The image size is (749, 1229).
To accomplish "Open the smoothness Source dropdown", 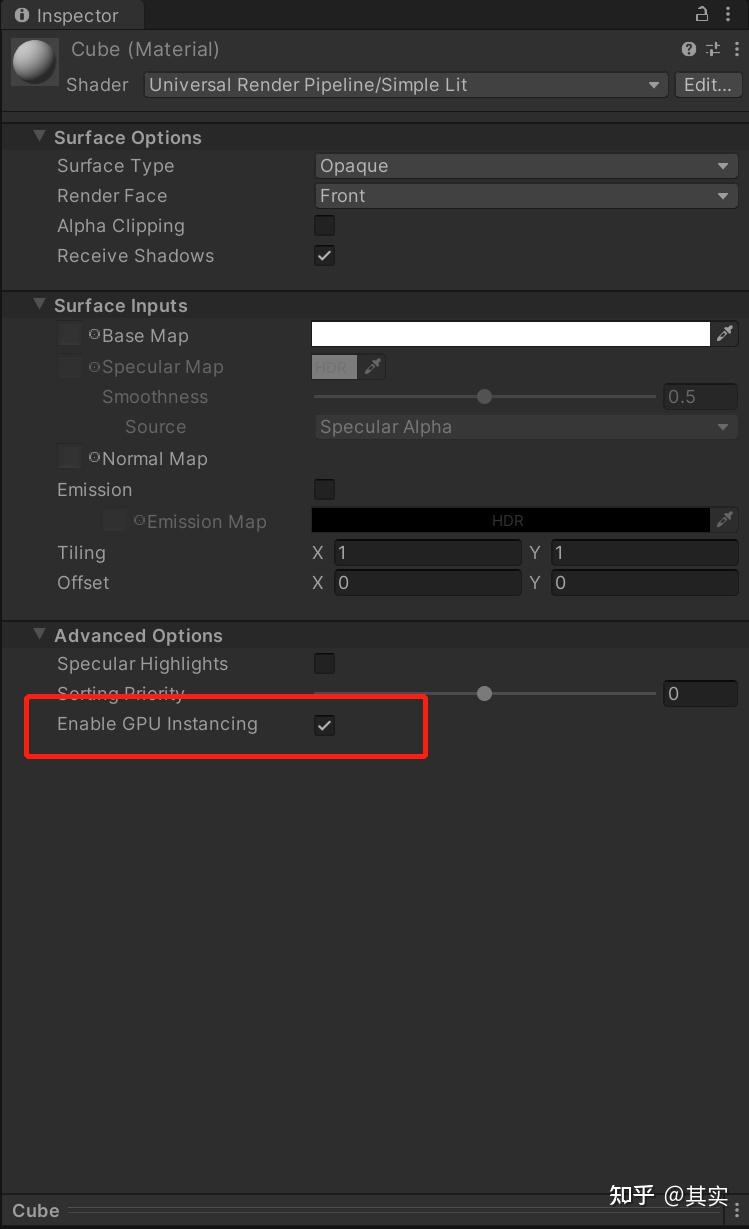I will 525,426.
